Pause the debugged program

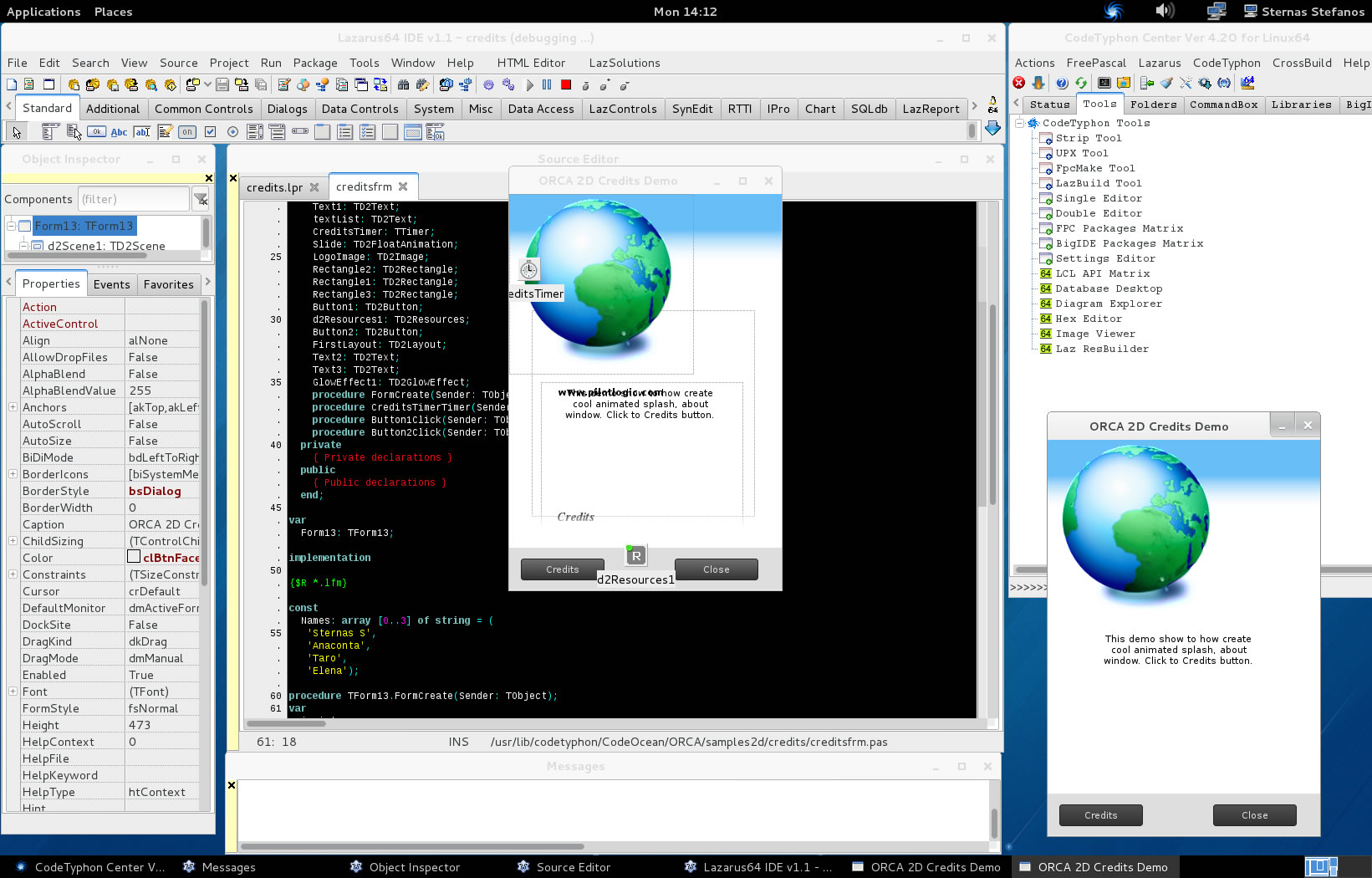coord(547,84)
